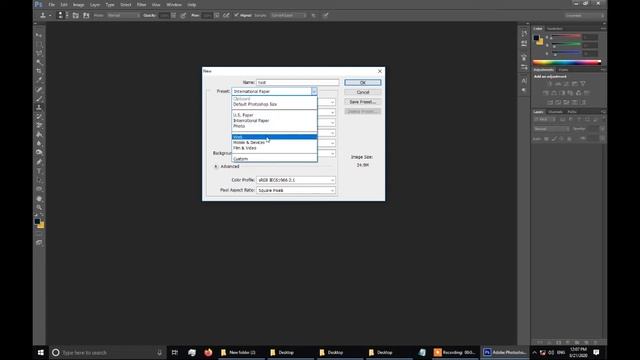The image size is (640, 360).
Task: Switch to the Paths tab
Action: pos(572,112)
